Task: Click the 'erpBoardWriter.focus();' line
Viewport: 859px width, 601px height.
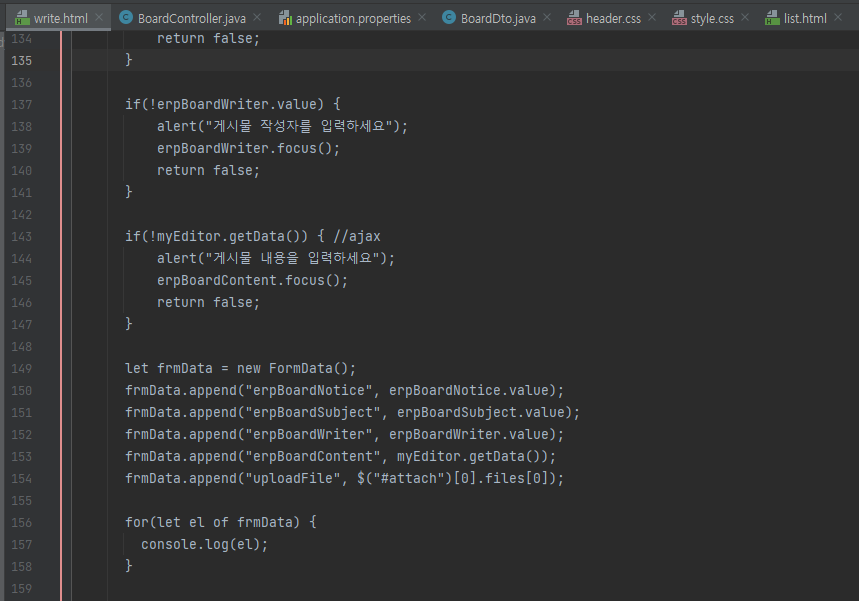Action: [248, 148]
